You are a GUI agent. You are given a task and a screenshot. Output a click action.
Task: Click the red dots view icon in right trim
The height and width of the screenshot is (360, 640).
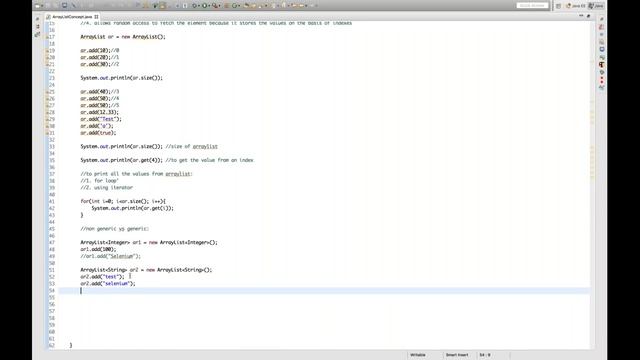pyautogui.click(x=602, y=80)
